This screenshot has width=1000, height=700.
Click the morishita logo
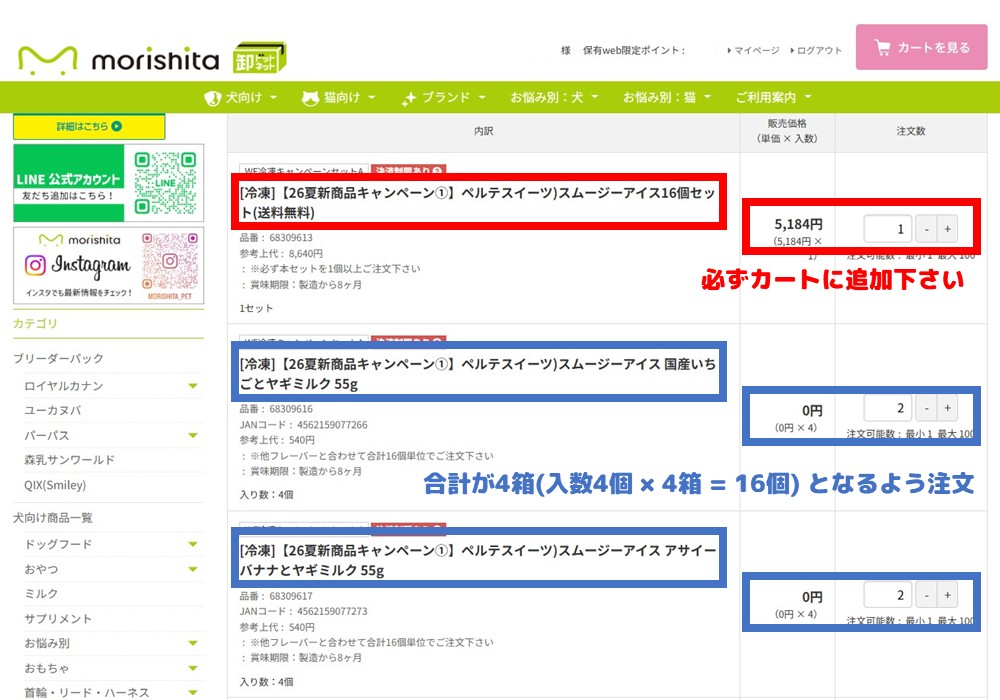tap(118, 60)
